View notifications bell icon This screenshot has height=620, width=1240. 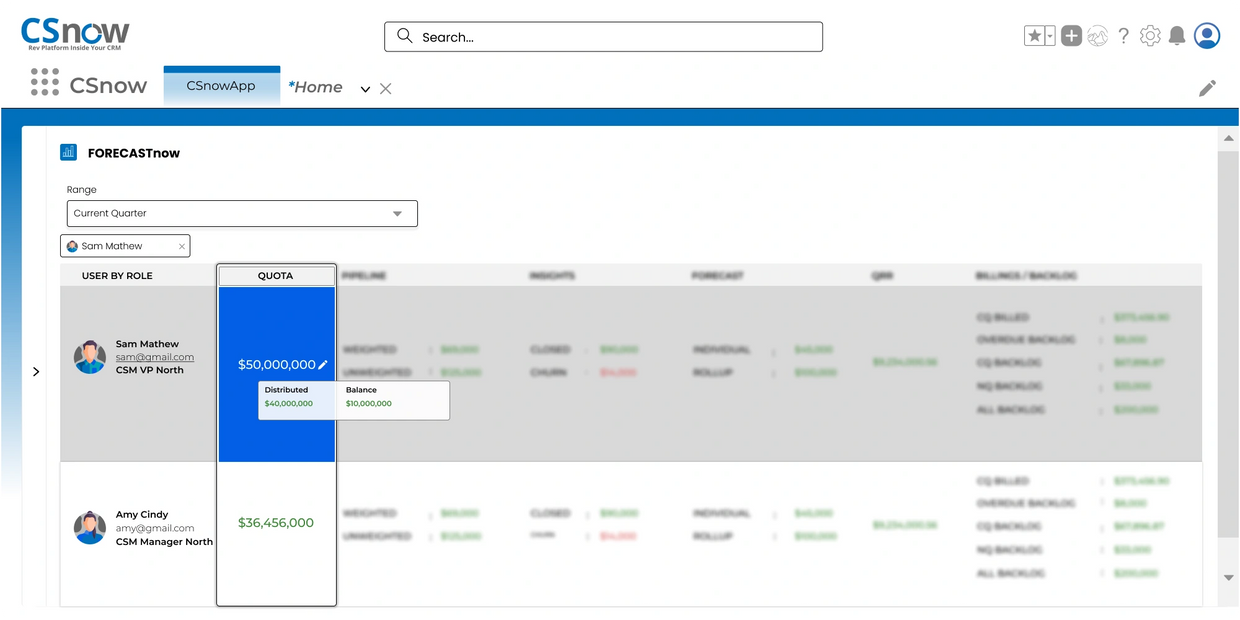click(x=1177, y=36)
